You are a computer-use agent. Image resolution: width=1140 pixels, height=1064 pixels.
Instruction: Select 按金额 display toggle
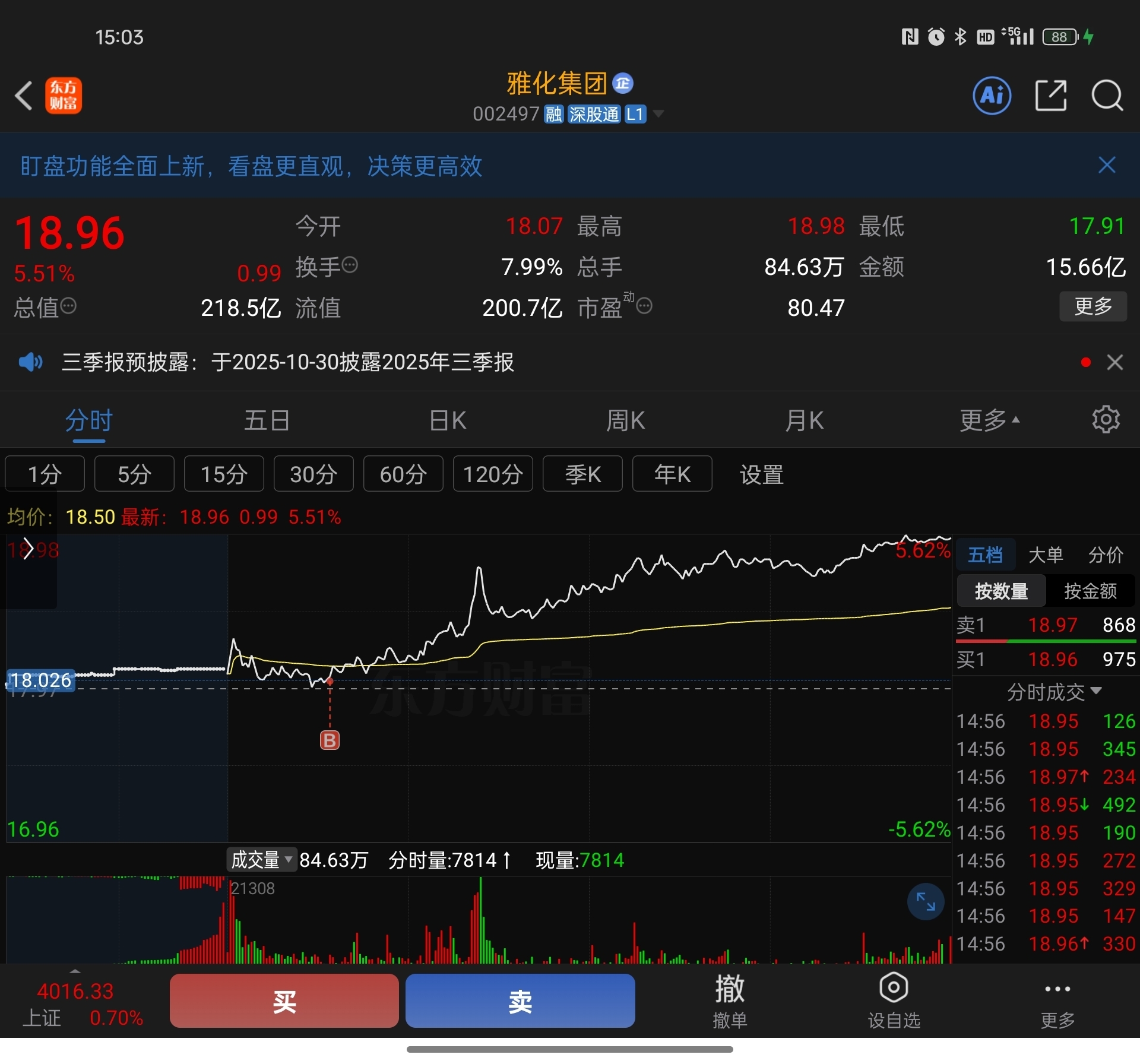click(1090, 591)
